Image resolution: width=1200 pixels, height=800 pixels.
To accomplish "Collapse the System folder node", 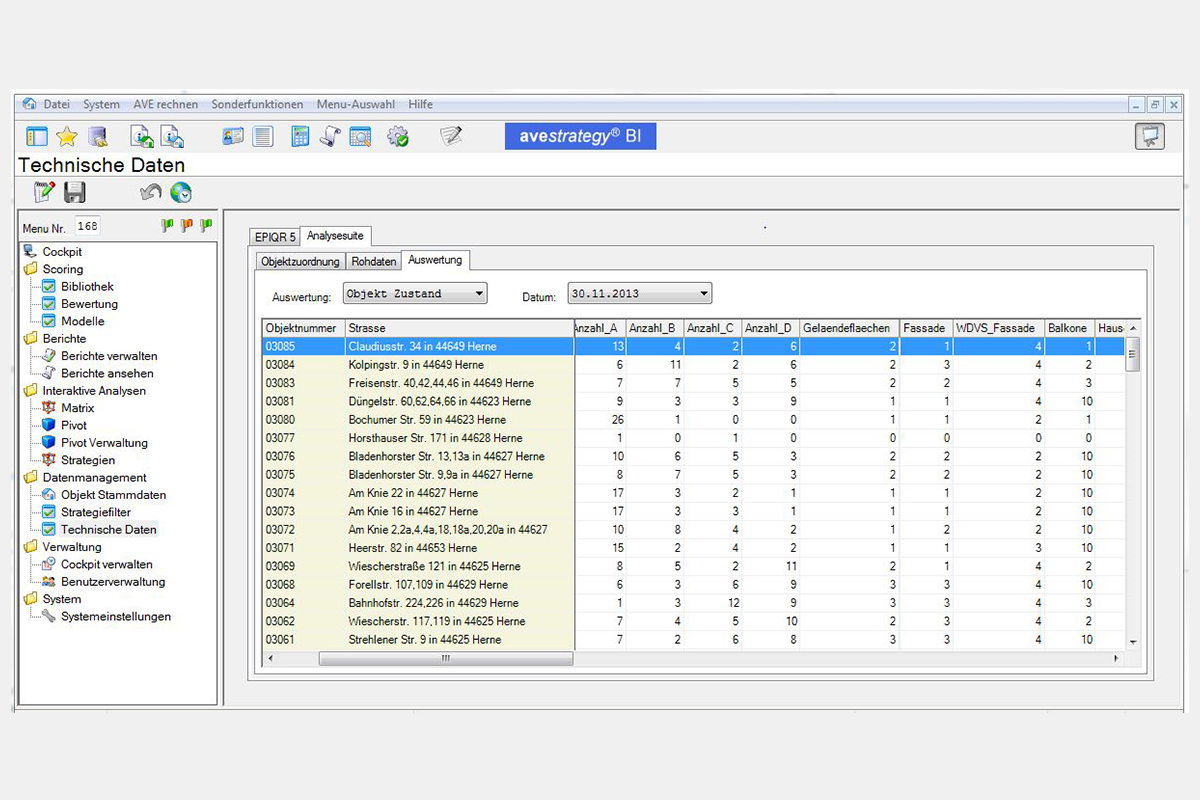I will click(30, 599).
